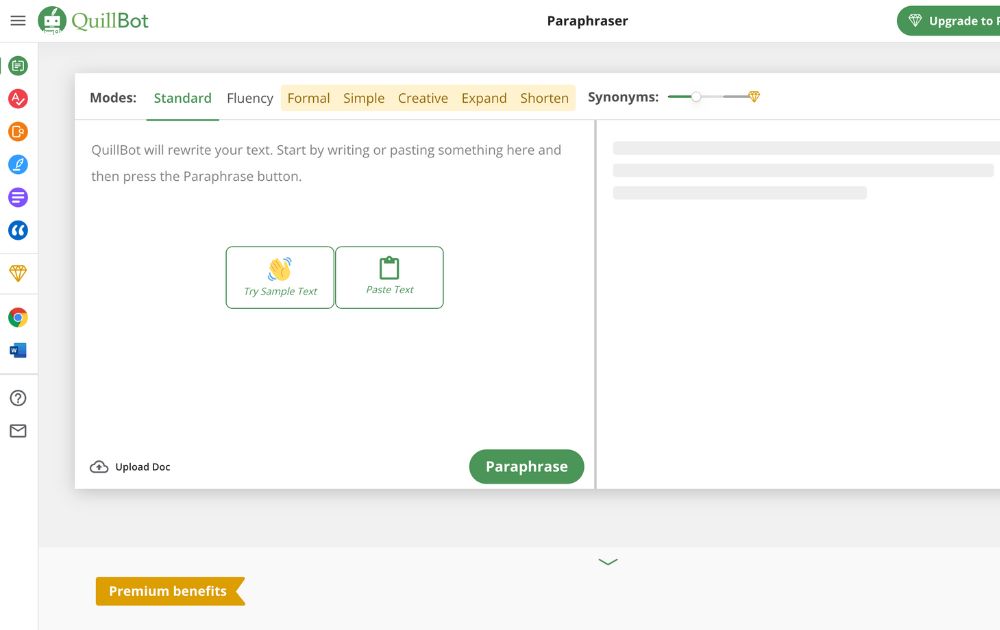Select the Formal mode tab
The image size is (1000, 630).
tap(309, 98)
